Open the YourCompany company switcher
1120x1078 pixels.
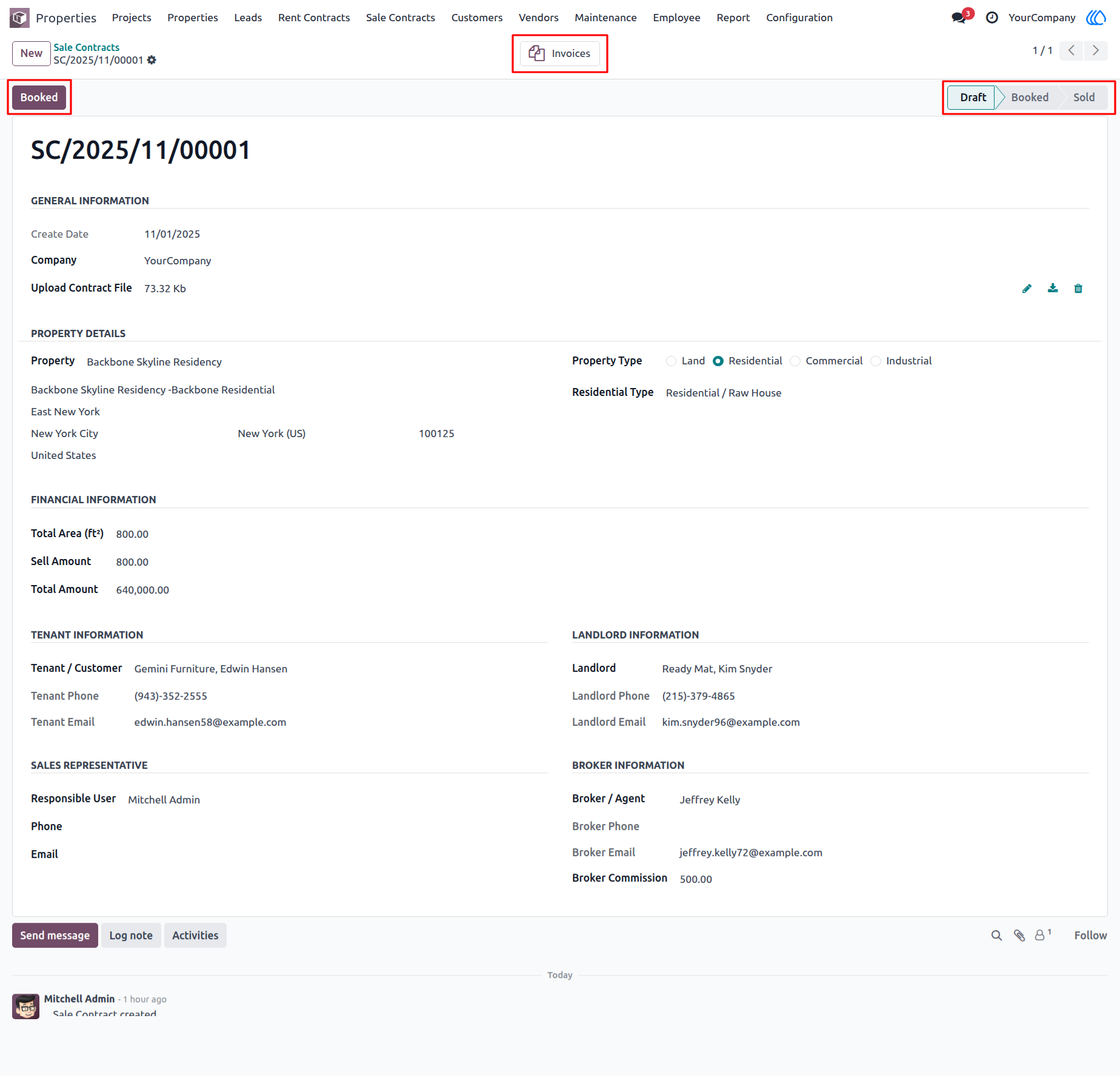(x=1042, y=18)
